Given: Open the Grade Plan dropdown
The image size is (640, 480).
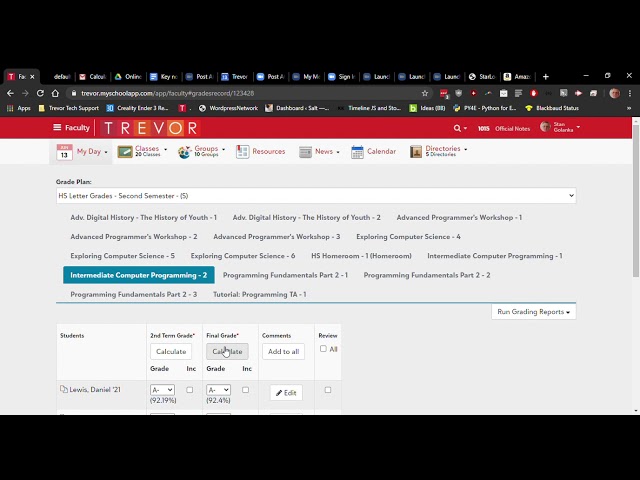Looking at the screenshot, I should 316,196.
